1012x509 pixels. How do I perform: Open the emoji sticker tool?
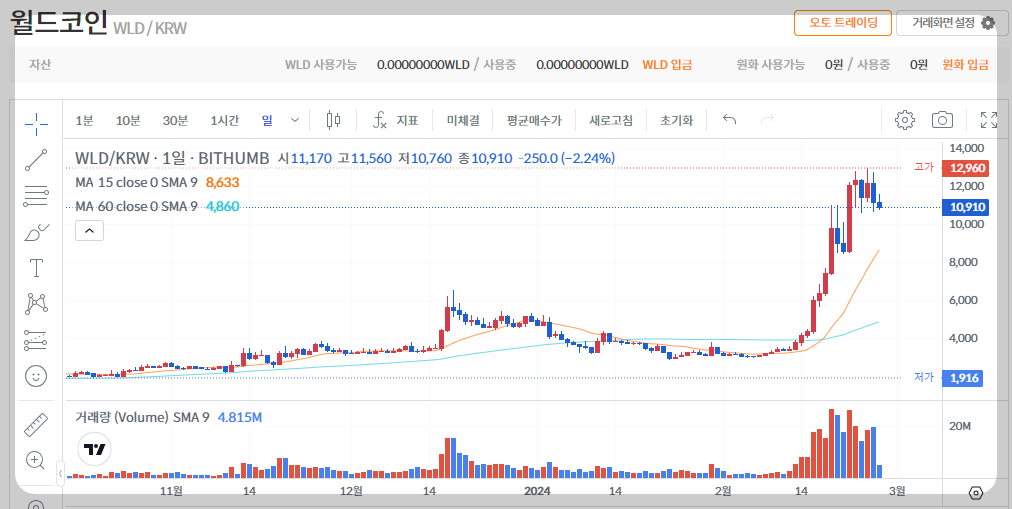coord(36,376)
